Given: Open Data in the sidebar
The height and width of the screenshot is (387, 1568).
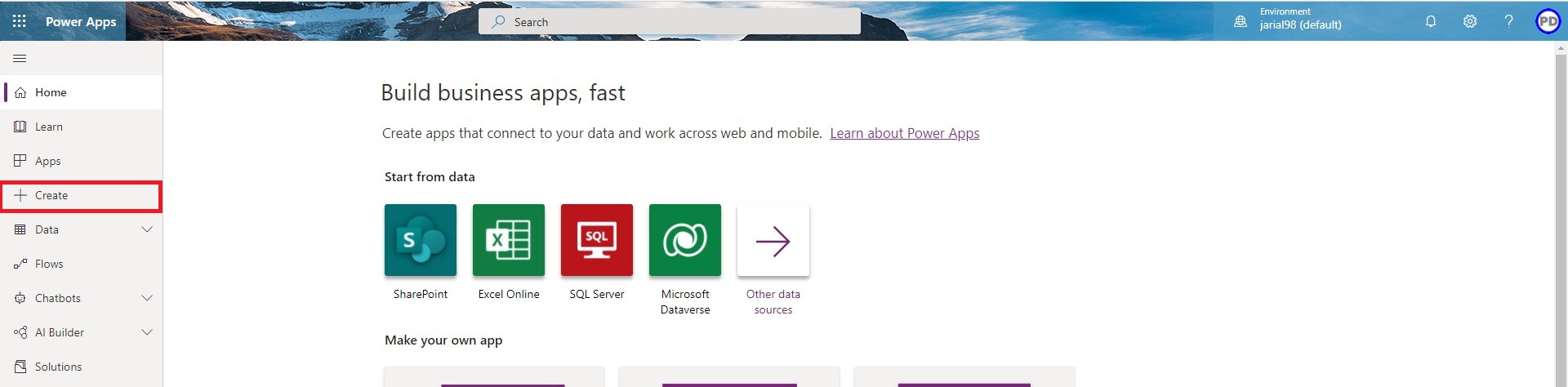Looking at the screenshot, I should [82, 229].
